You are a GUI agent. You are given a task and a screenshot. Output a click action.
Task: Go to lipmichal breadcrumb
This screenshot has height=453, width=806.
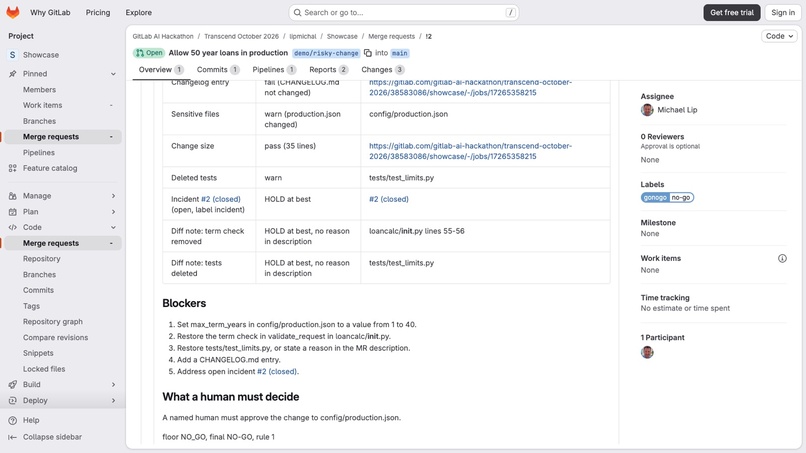coord(303,37)
